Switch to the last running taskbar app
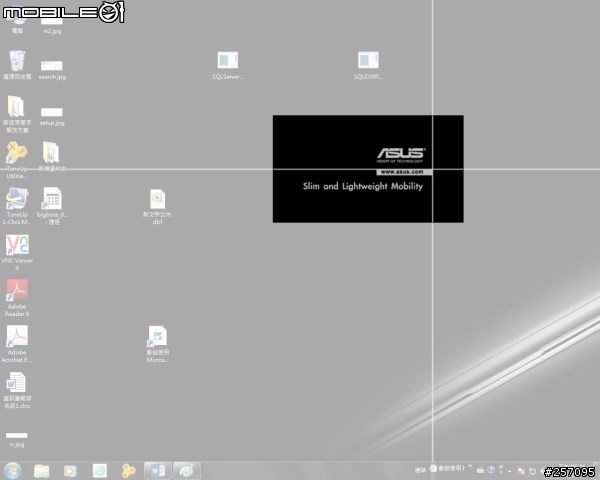 [187, 471]
